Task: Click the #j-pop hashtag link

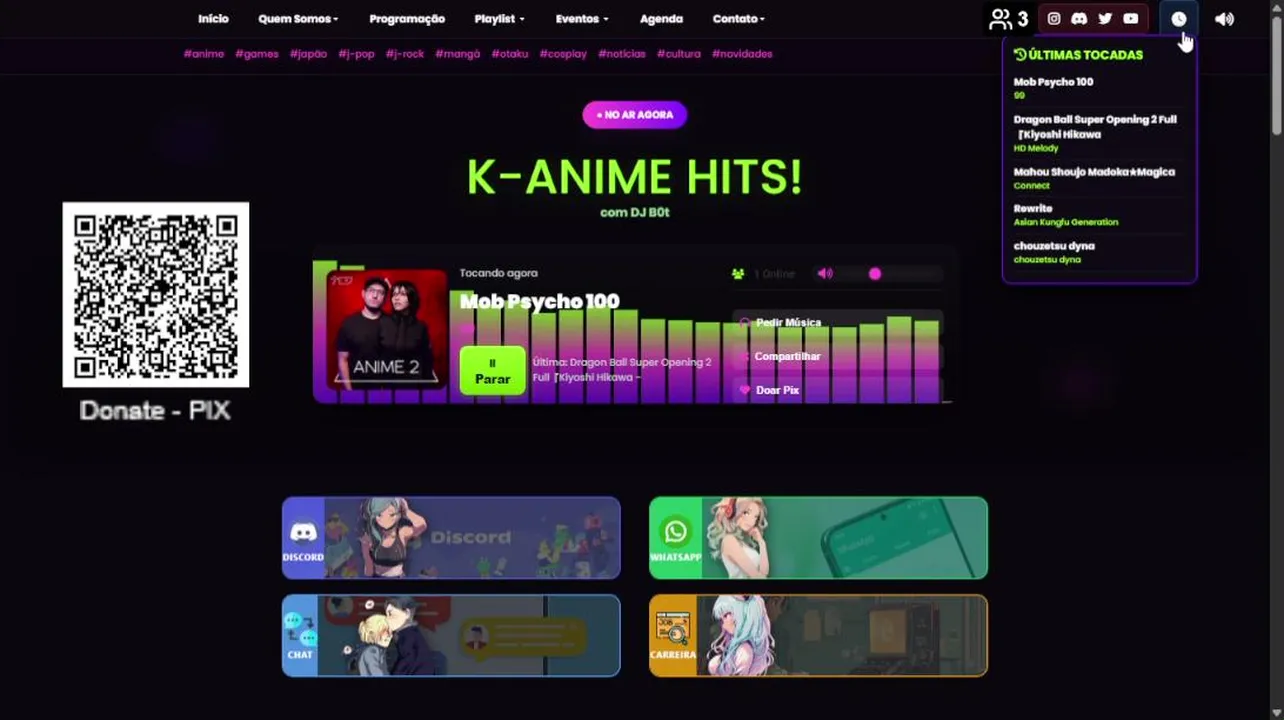Action: click(356, 54)
